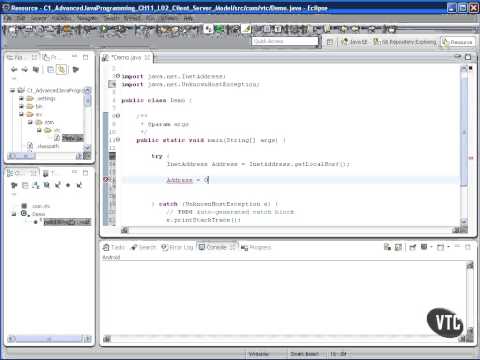Select the com.vtc package in Outline

point(36,206)
